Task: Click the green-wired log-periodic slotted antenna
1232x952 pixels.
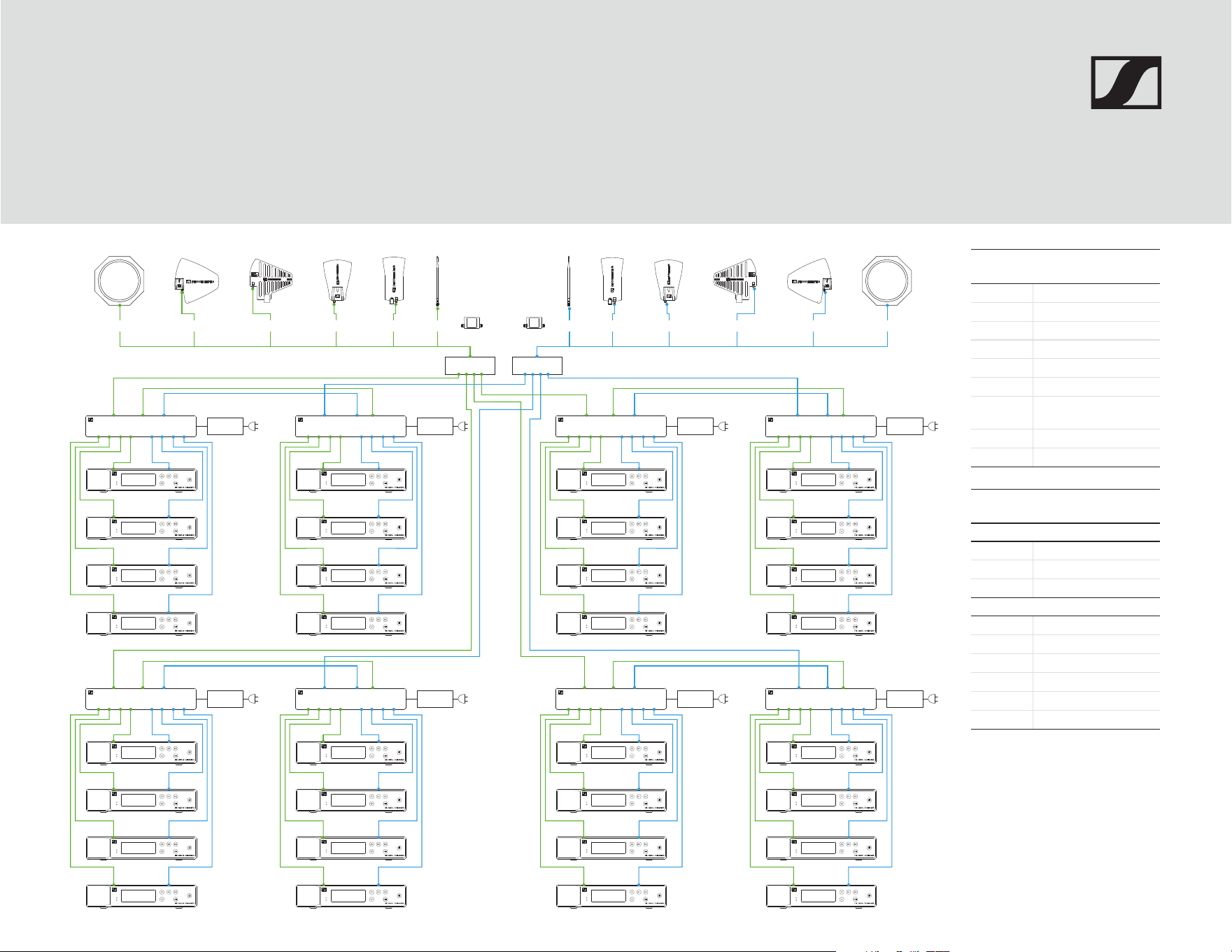Action: pos(271,280)
